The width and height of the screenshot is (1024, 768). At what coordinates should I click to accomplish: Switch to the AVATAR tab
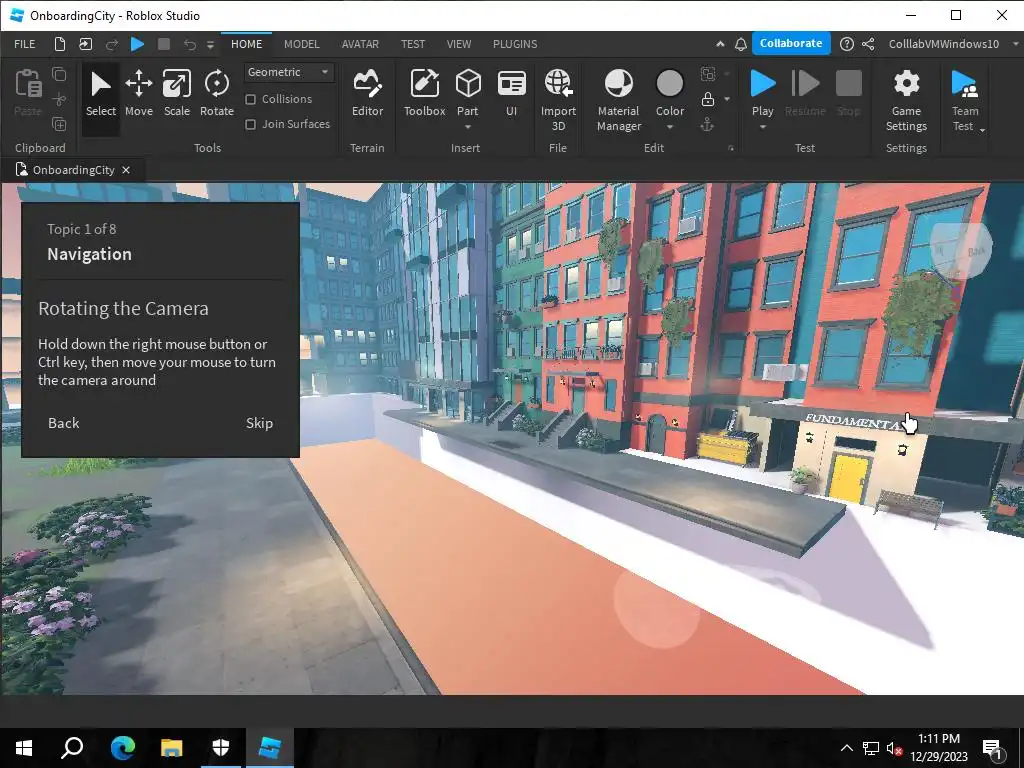point(360,44)
